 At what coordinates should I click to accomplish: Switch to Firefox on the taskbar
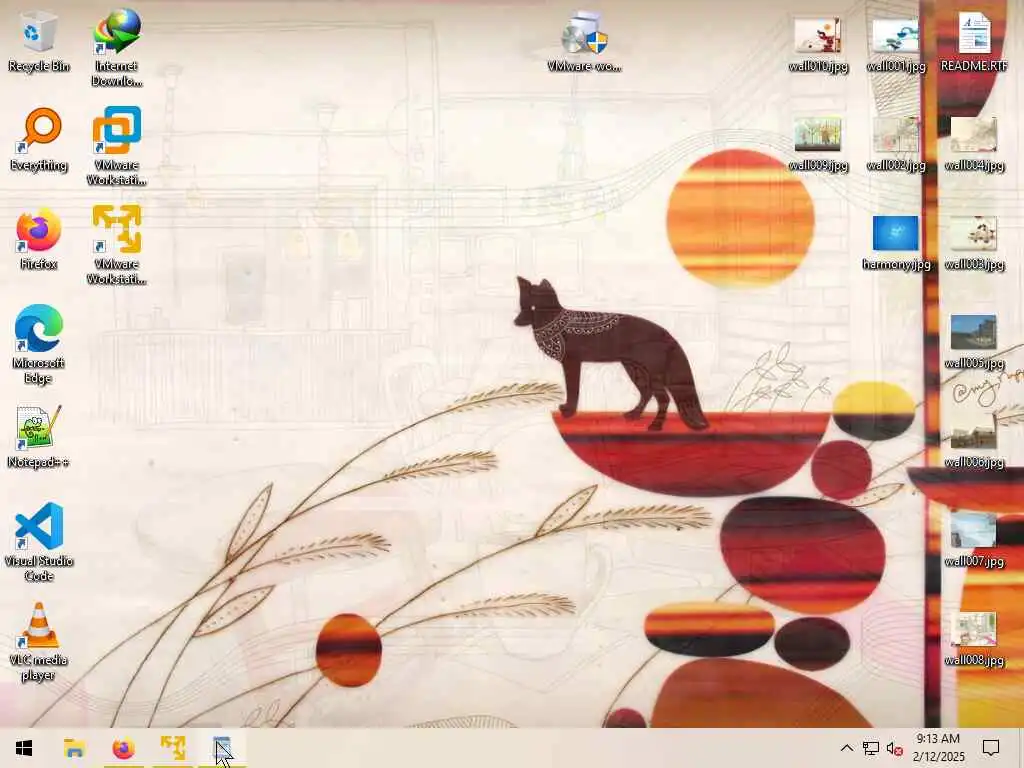tap(123, 748)
